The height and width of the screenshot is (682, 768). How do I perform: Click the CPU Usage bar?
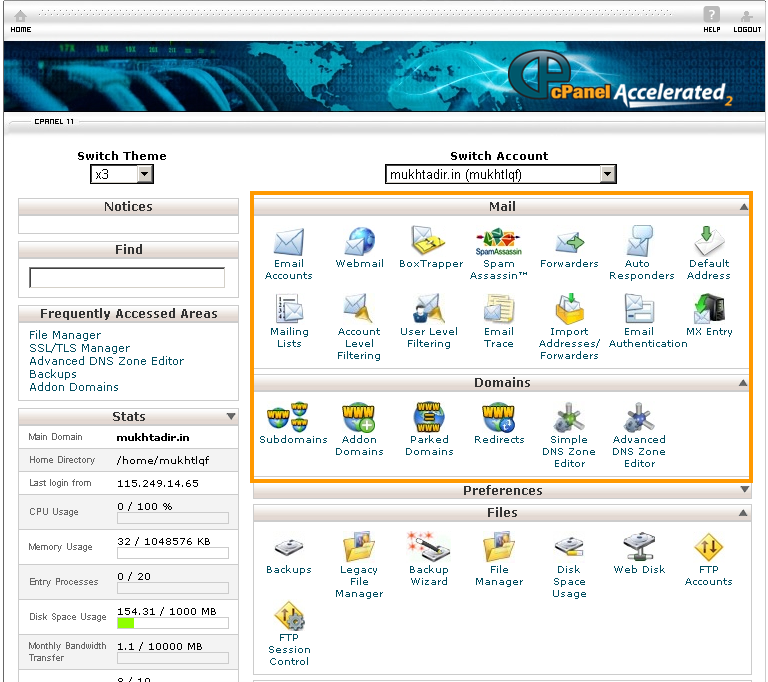click(172, 518)
